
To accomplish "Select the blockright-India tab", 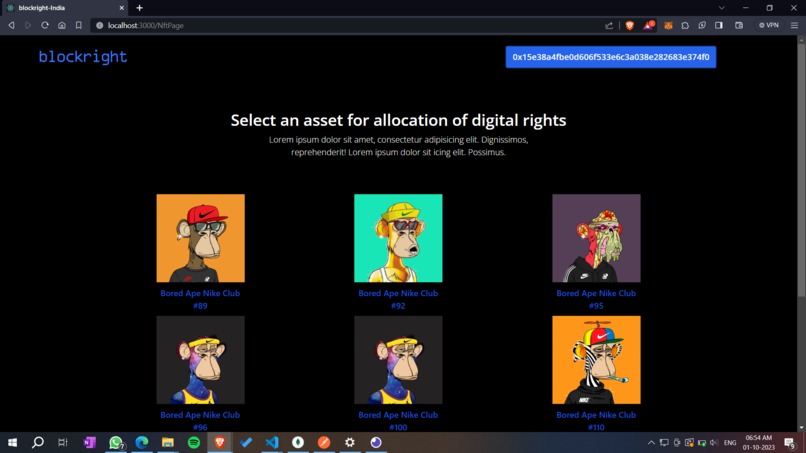I will tap(64, 8).
